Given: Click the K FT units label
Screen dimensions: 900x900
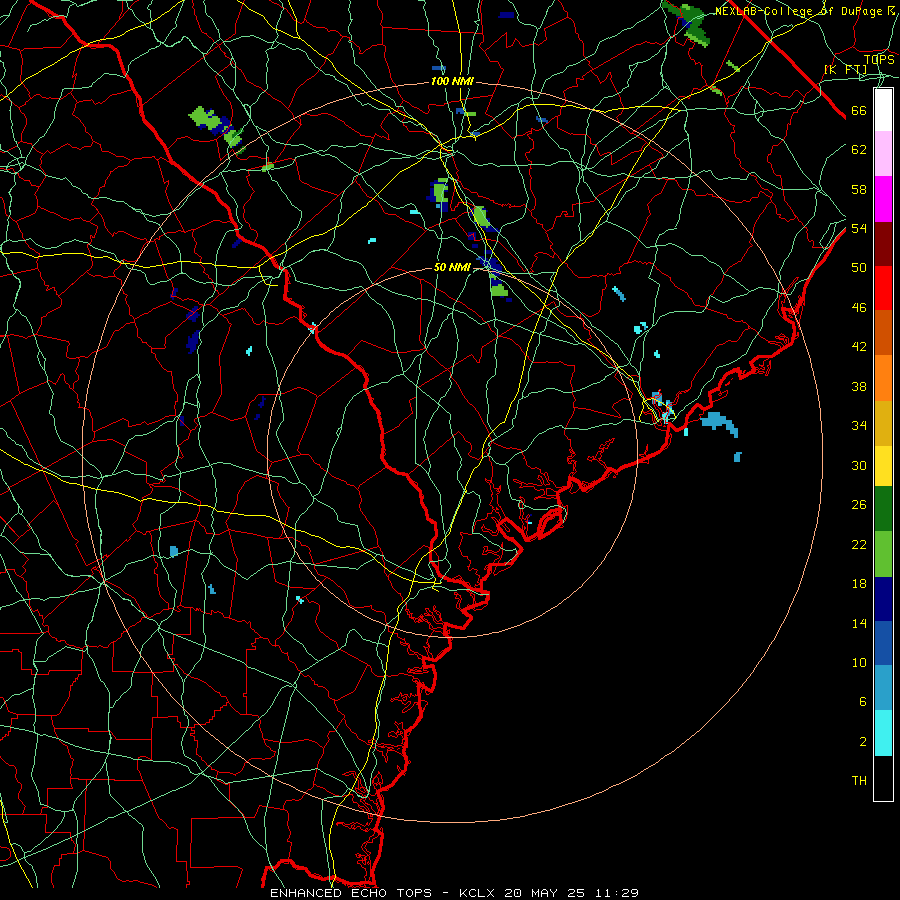Looking at the screenshot, I should (845, 70).
